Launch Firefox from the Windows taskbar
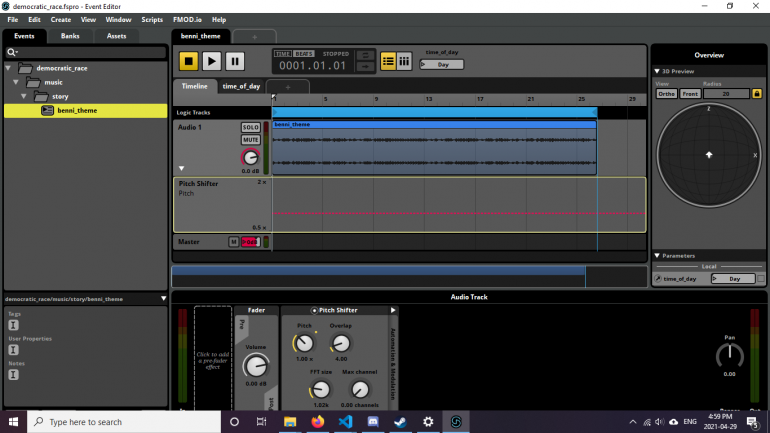Viewport: 770px width, 433px height. click(318, 422)
